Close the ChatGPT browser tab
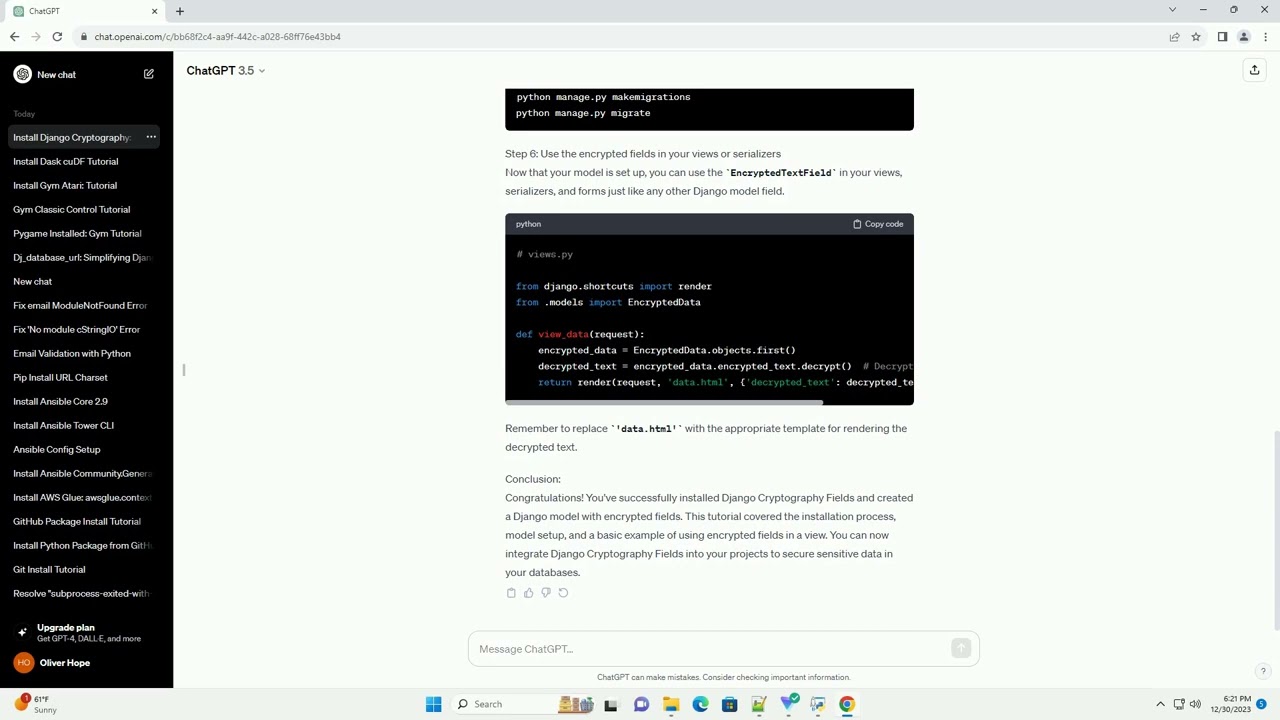1280x720 pixels. (154, 11)
